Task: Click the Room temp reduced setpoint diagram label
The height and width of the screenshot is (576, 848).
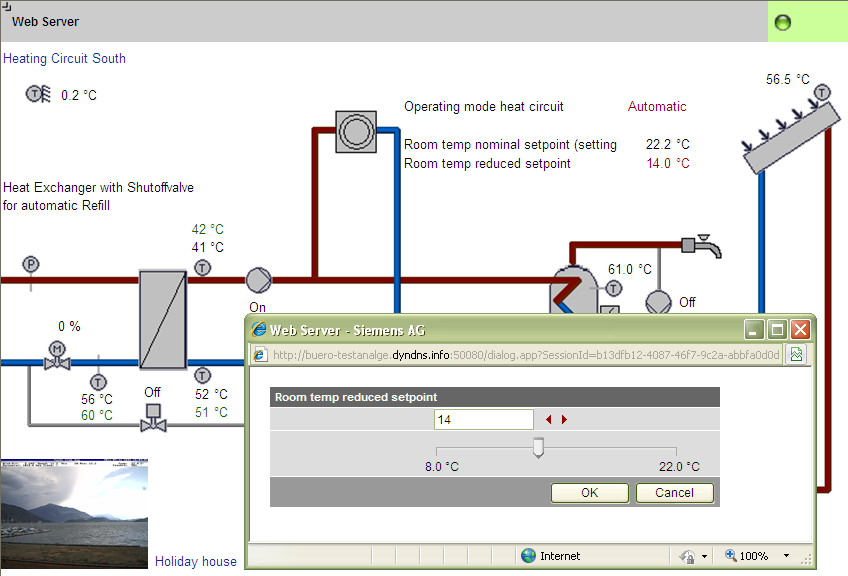Action: (487, 163)
